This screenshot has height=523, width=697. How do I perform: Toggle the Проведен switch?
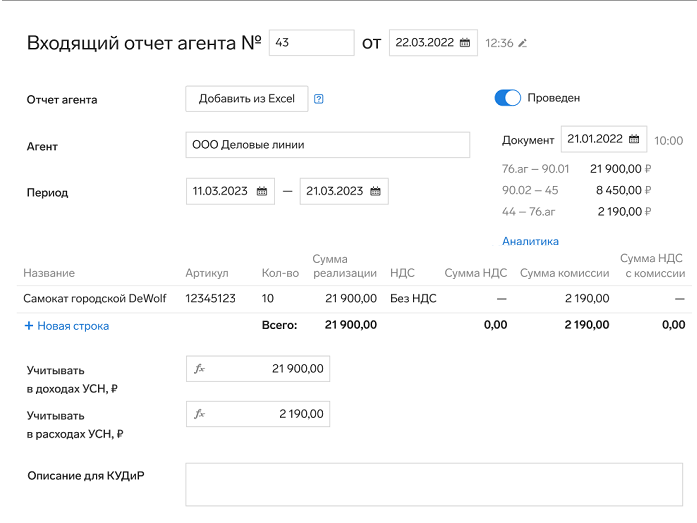(508, 98)
